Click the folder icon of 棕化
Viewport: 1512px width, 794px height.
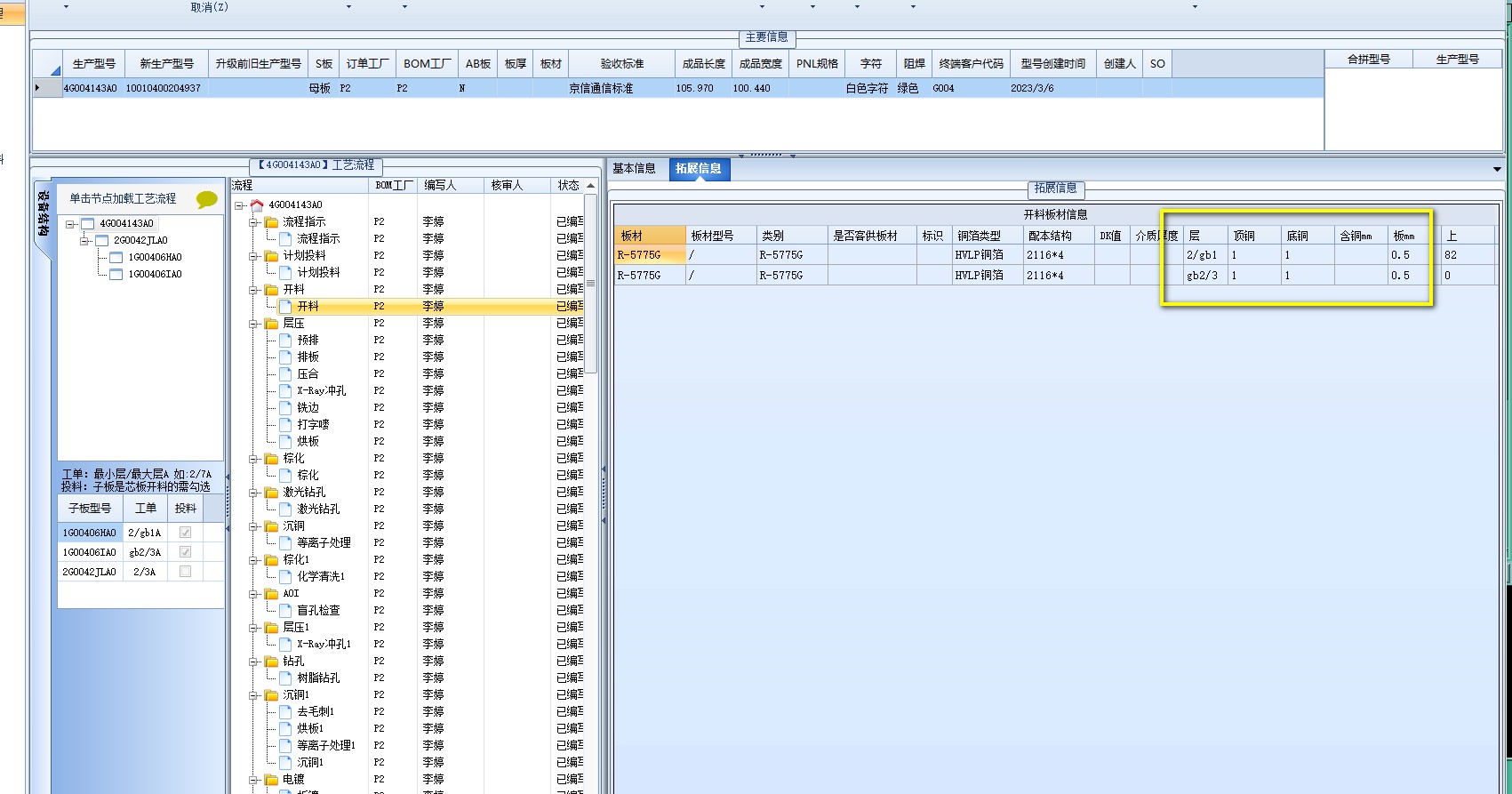pos(271,458)
